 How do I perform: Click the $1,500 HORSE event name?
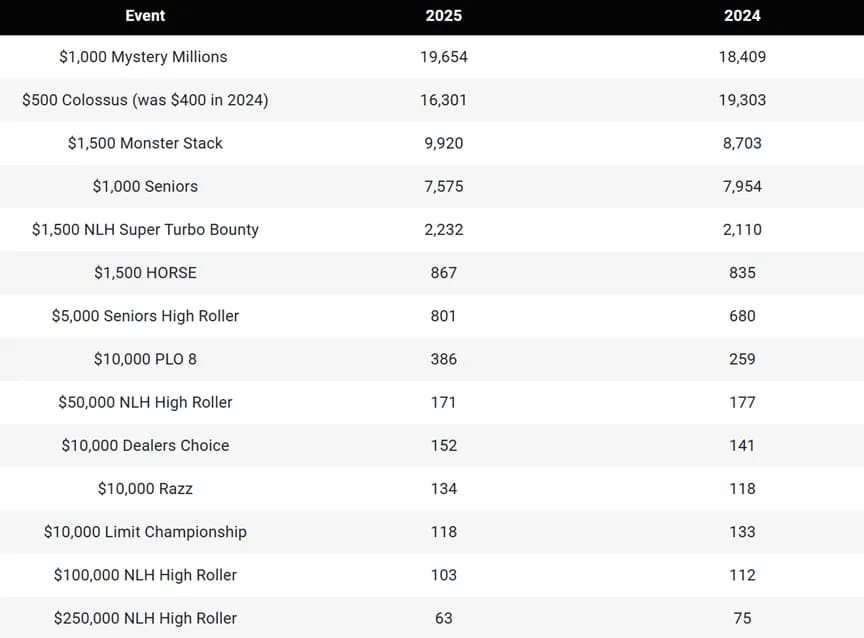tap(145, 273)
